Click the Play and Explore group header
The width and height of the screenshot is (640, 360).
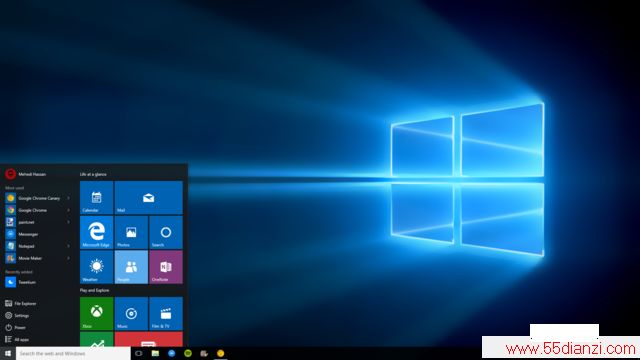coord(94,290)
